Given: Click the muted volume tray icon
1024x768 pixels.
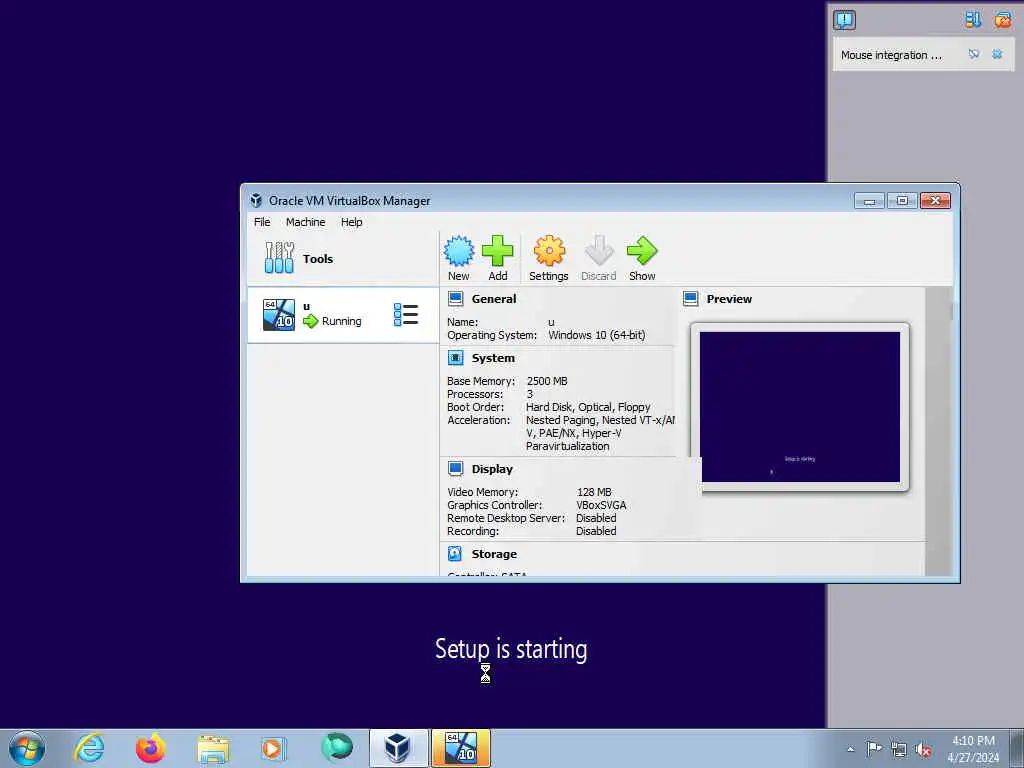Looking at the screenshot, I should 923,749.
